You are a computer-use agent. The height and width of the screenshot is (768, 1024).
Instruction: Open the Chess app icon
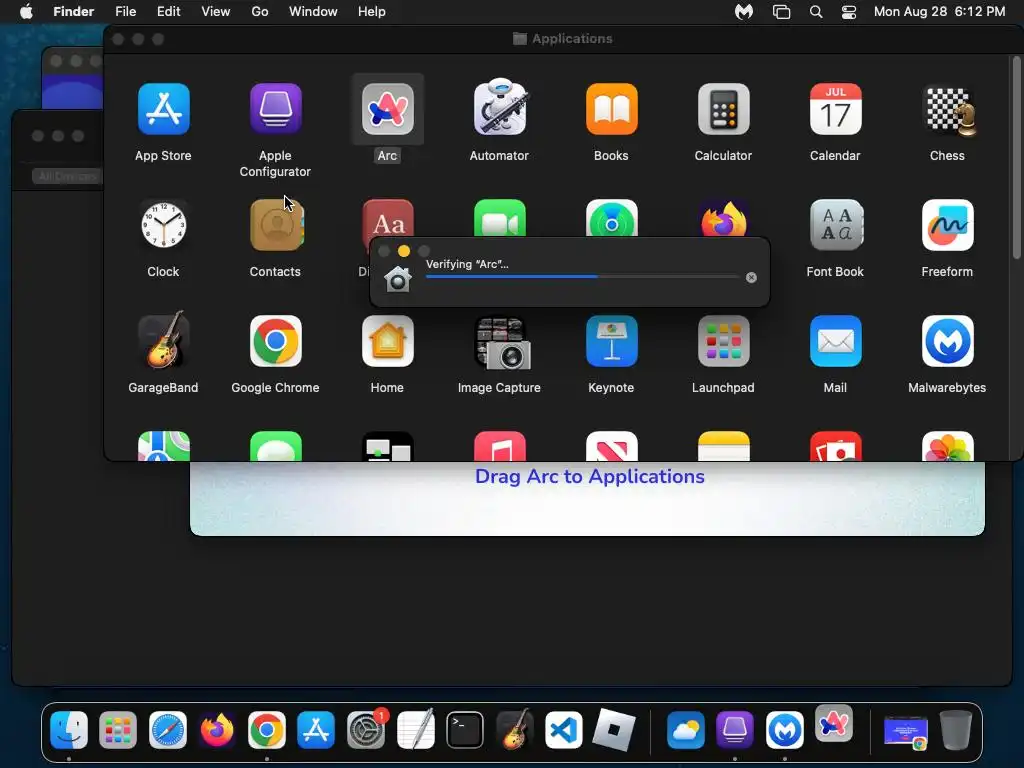(x=948, y=110)
